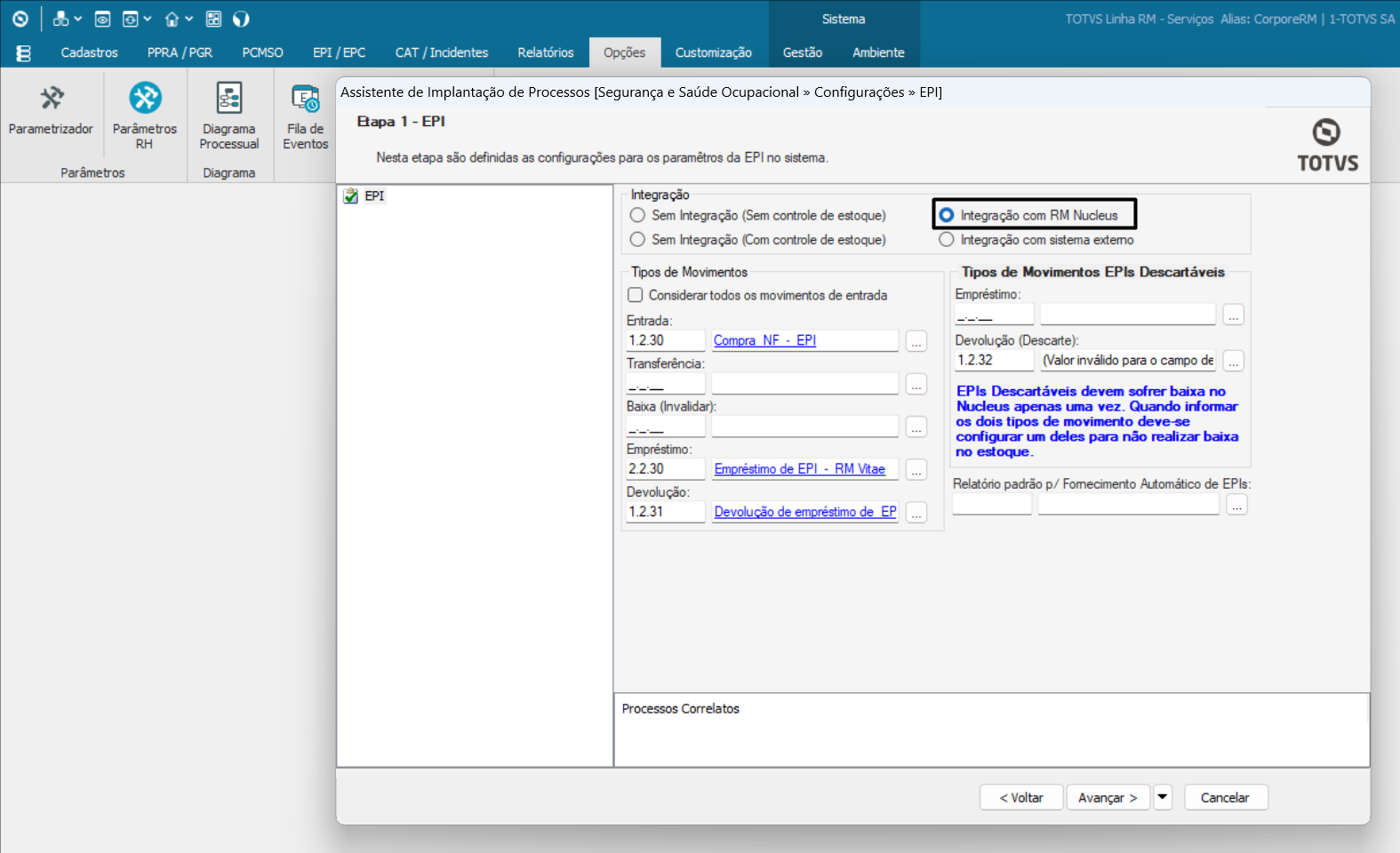Click lookup button for Transferência movement
The height and width of the screenshot is (853, 1400).
[x=916, y=384]
